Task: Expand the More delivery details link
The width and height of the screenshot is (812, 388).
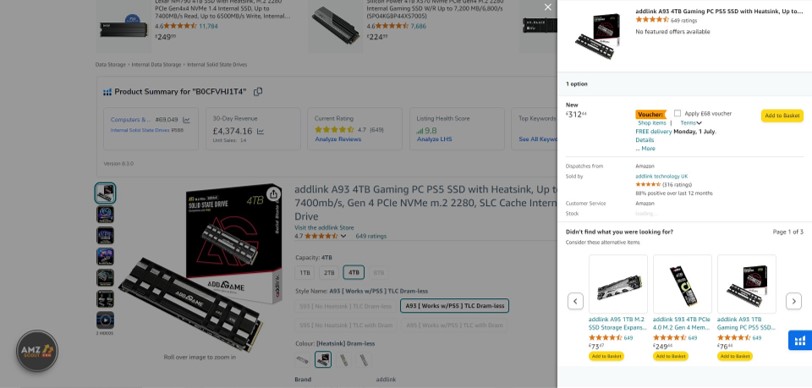Action: (x=645, y=149)
